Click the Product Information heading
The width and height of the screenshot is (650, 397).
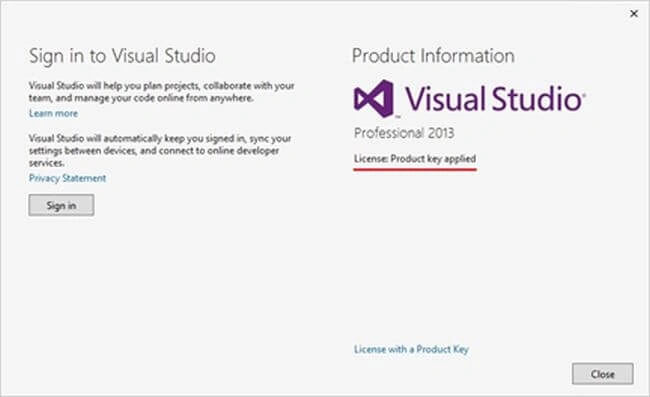pyautogui.click(x=433, y=56)
